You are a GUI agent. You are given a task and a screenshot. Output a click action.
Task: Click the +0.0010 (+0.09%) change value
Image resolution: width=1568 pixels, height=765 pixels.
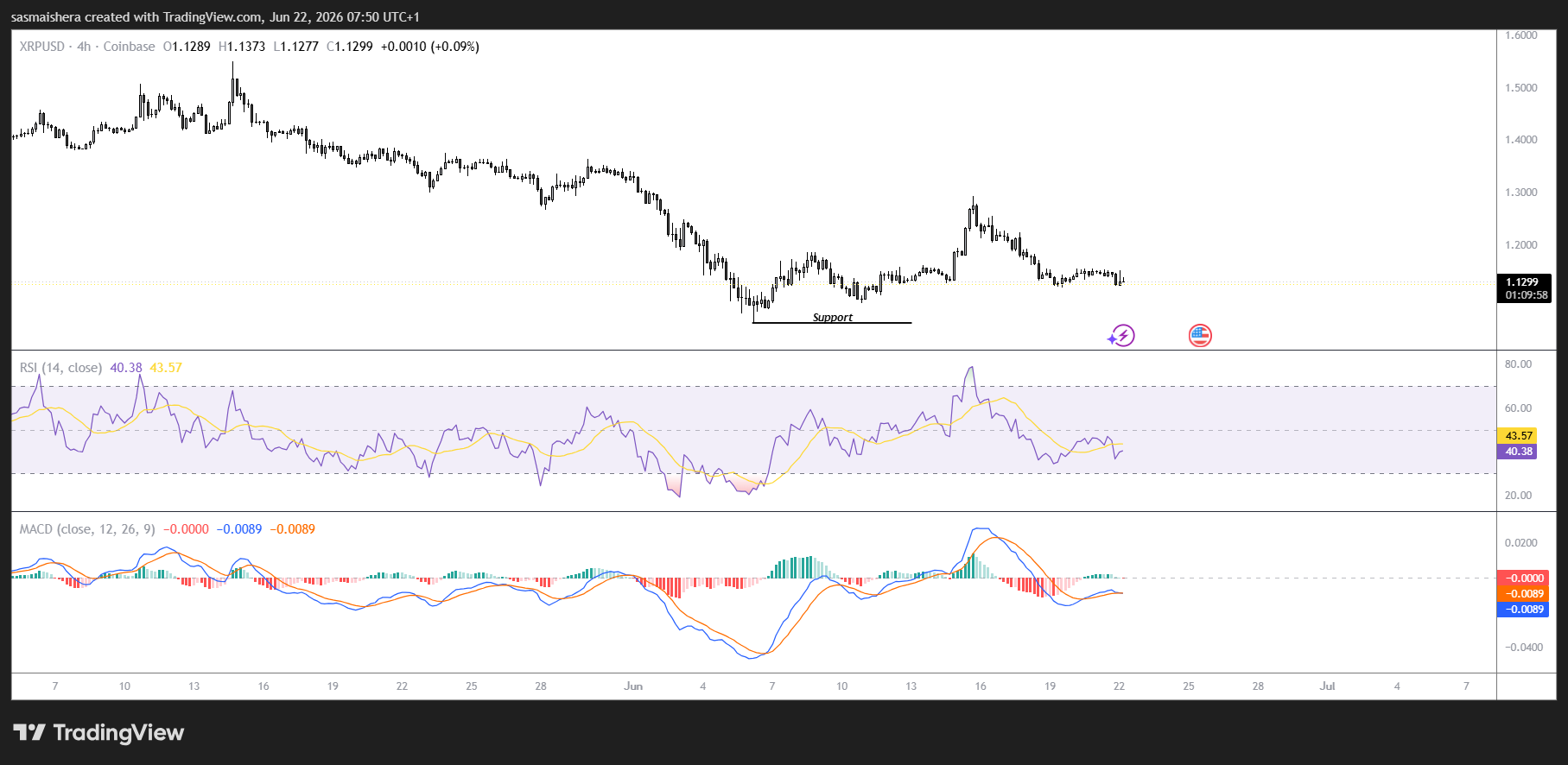430,47
